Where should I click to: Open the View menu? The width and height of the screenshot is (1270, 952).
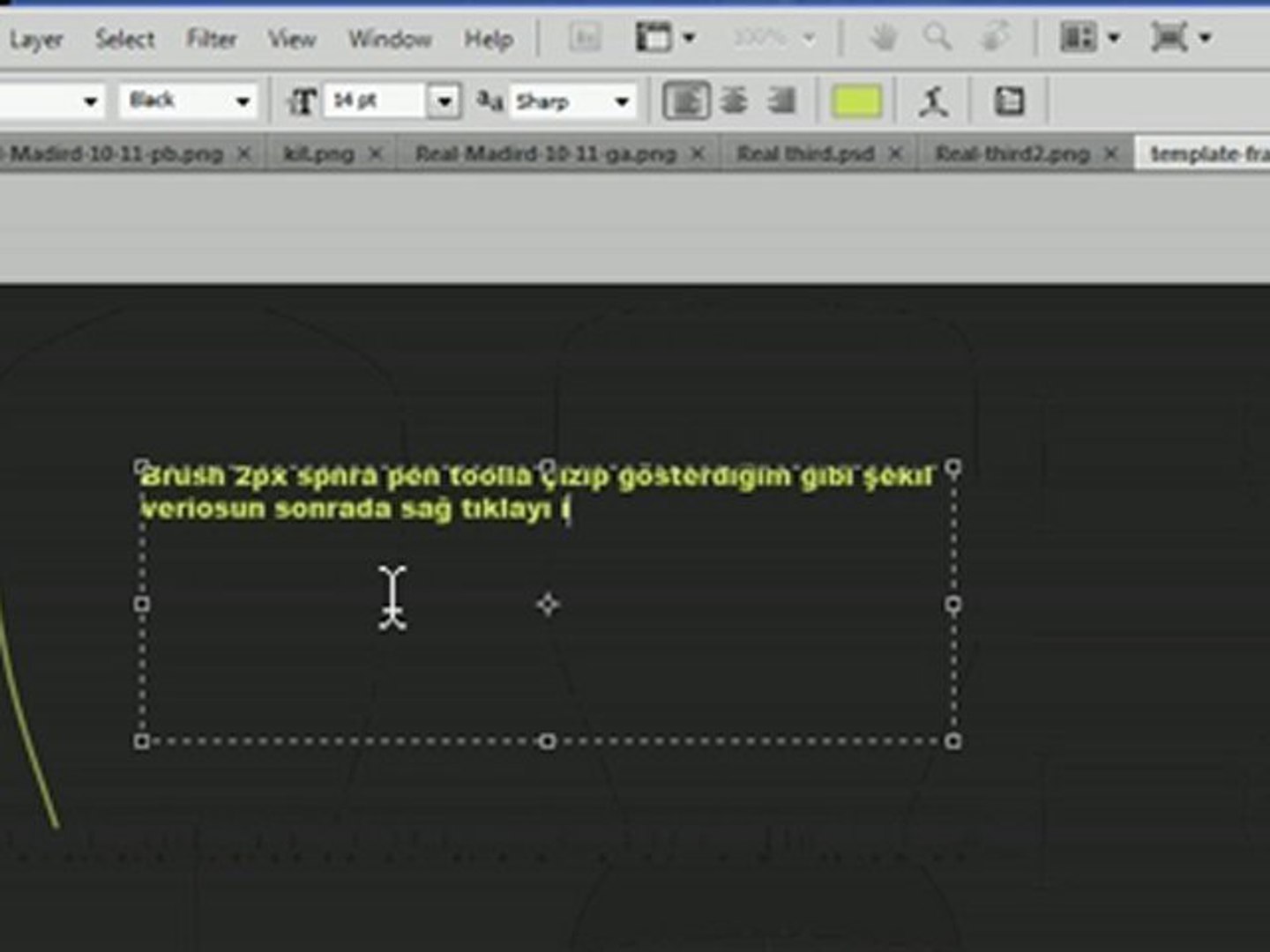[292, 39]
